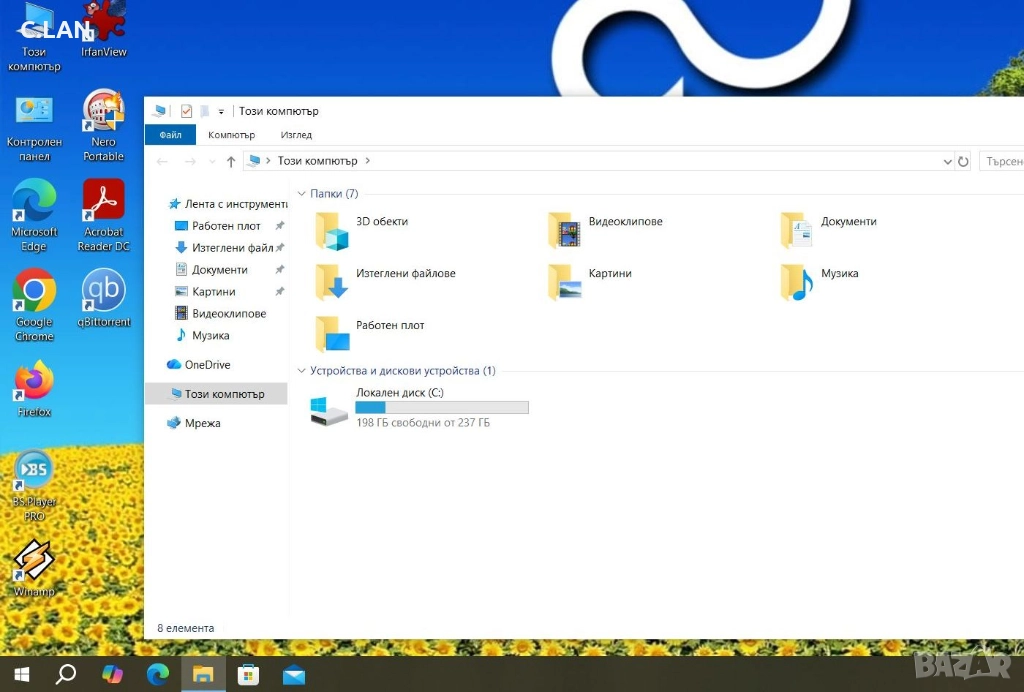Viewport: 1024px width, 692px height.
Task: Click the C: drive usage bar
Action: 442,408
